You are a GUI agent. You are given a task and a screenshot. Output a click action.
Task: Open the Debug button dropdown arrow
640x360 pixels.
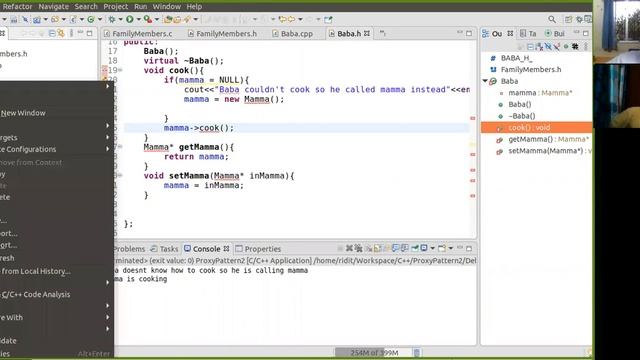pos(120,19)
